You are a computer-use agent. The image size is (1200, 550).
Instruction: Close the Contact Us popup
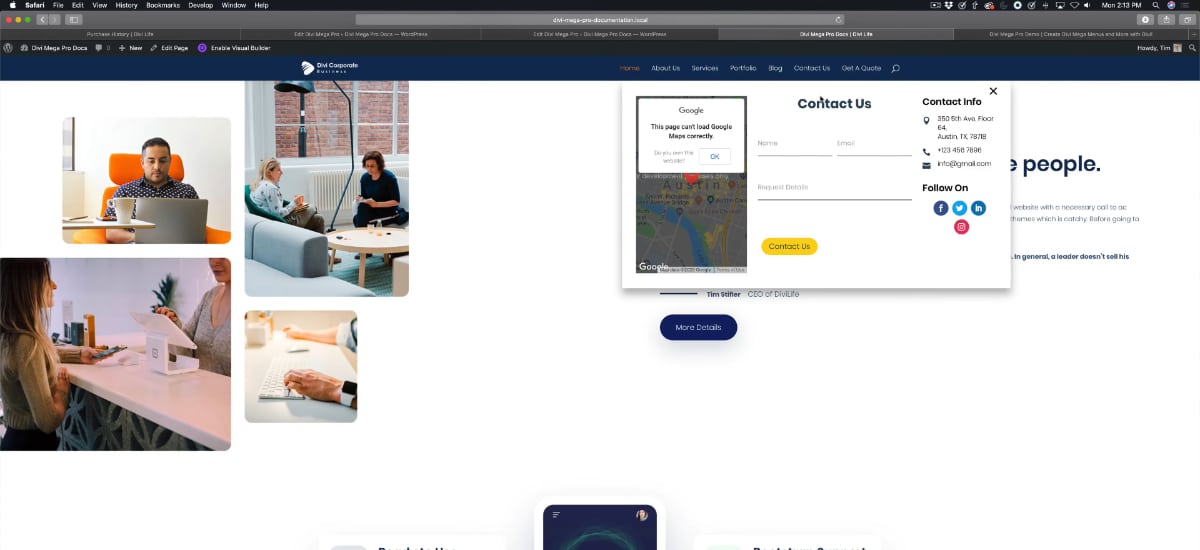pos(993,91)
